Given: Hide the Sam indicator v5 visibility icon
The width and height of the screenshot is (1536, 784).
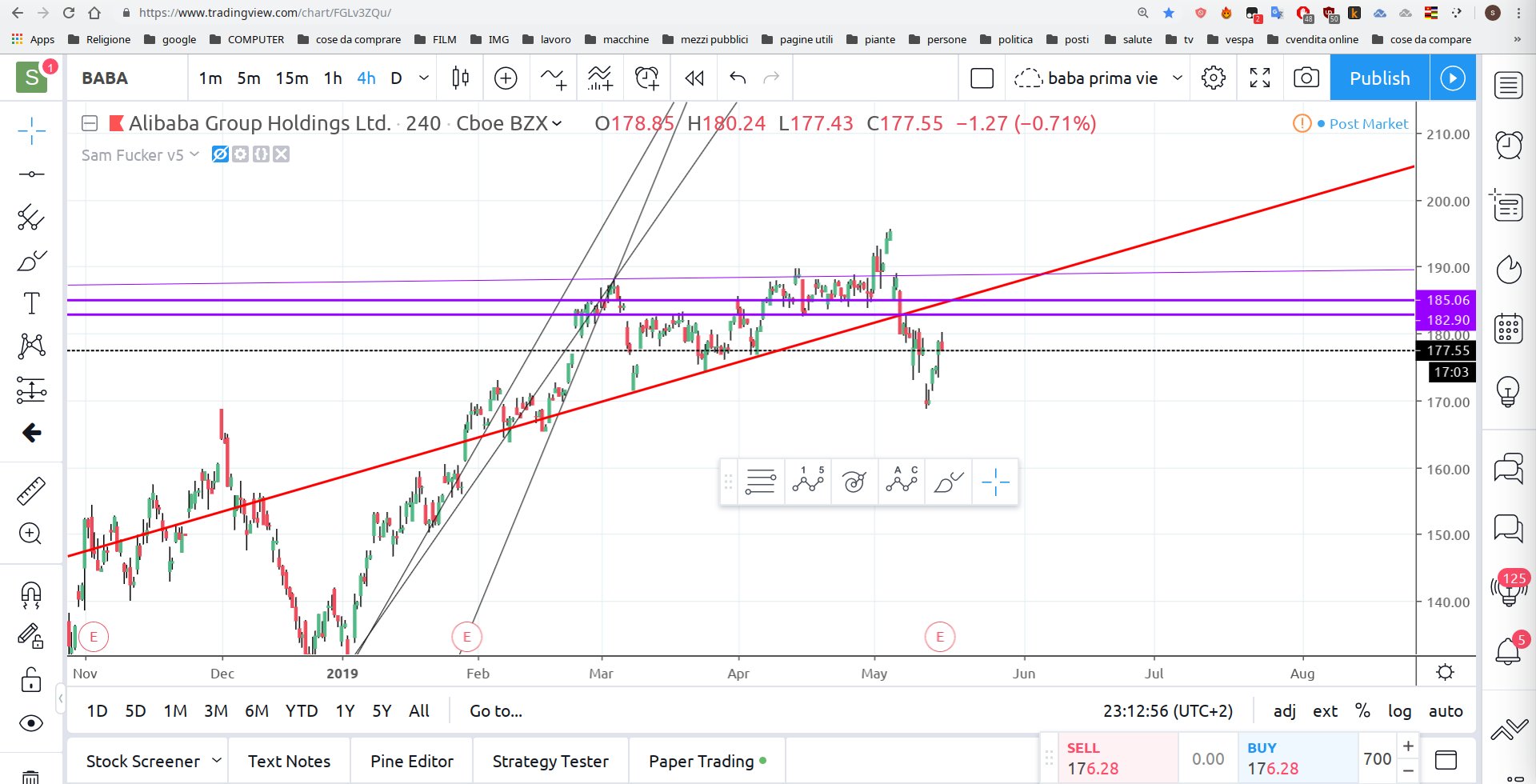Looking at the screenshot, I should (220, 154).
